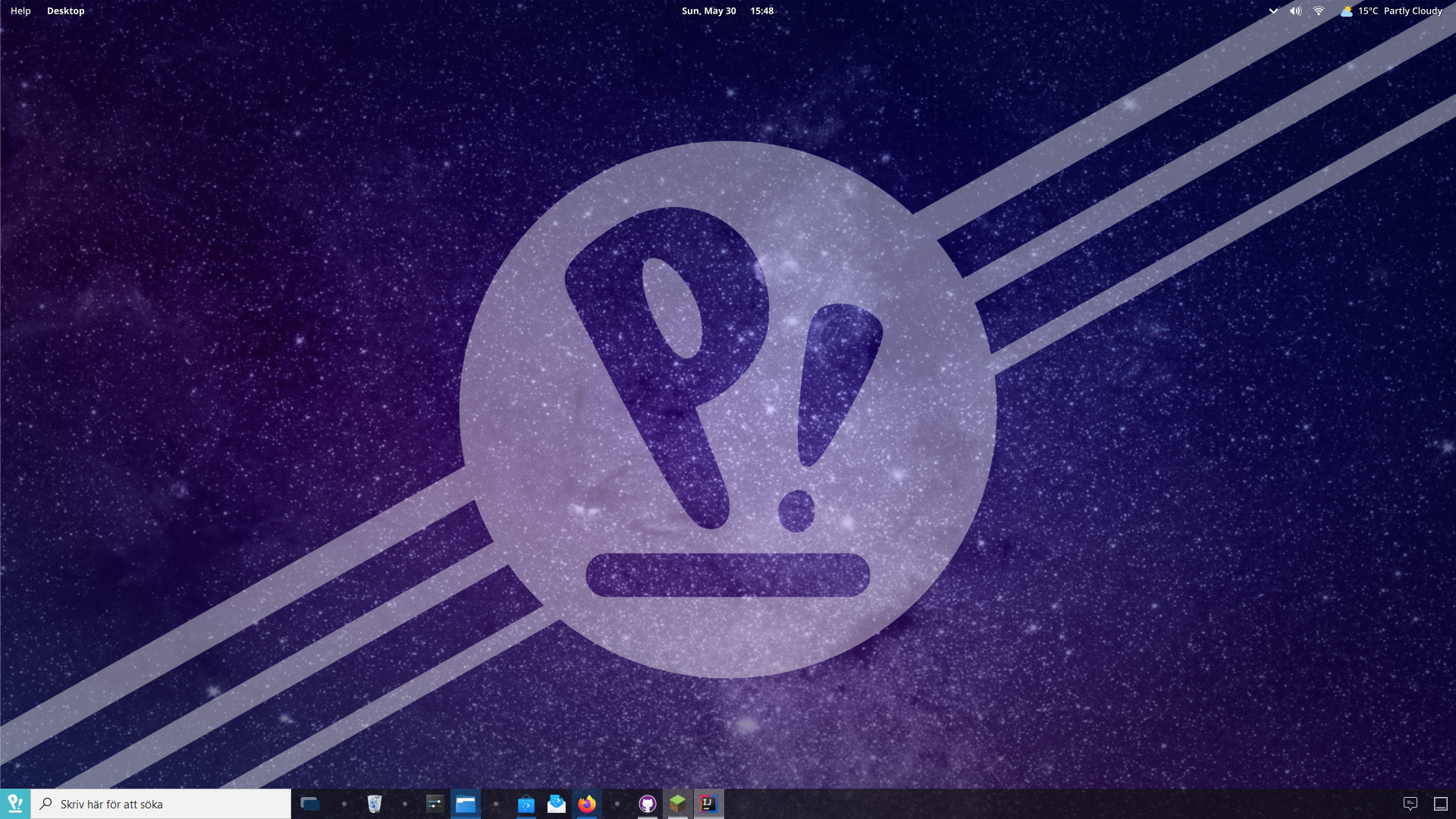Open the mail envelope taskbar app
Screen dimensions: 1456x819
(557, 804)
